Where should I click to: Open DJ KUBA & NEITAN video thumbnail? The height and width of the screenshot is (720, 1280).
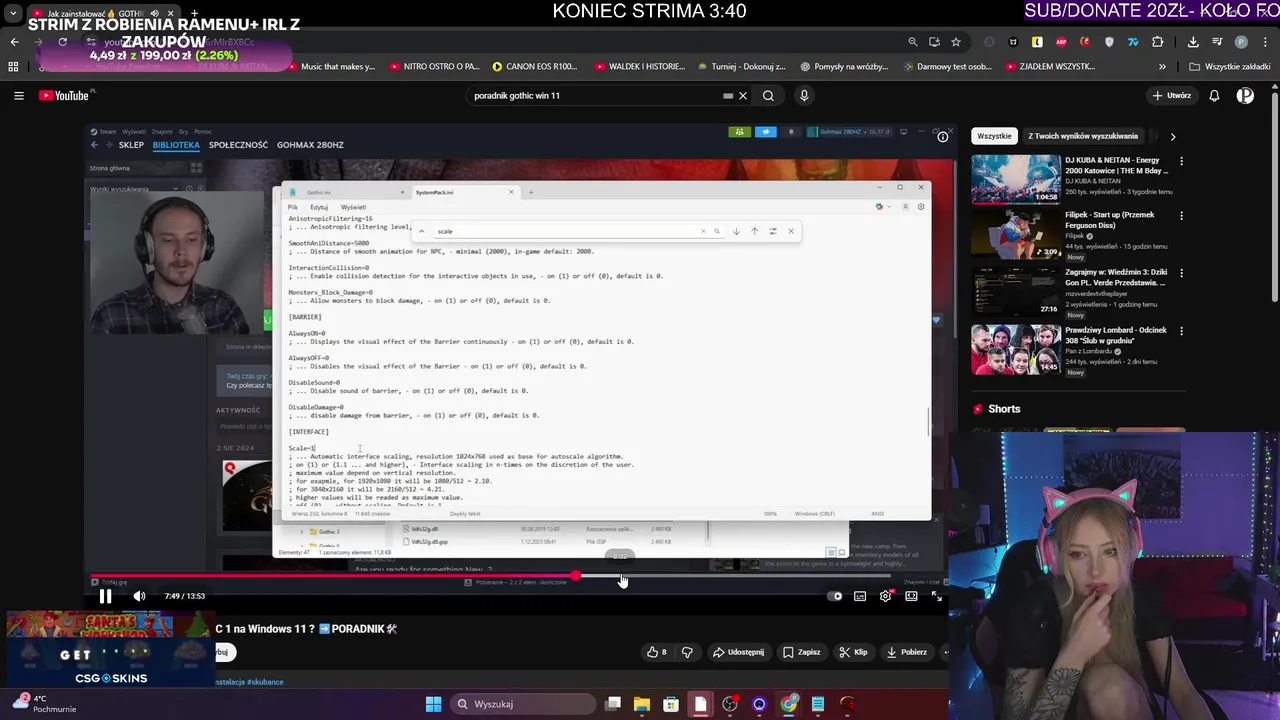click(1016, 178)
